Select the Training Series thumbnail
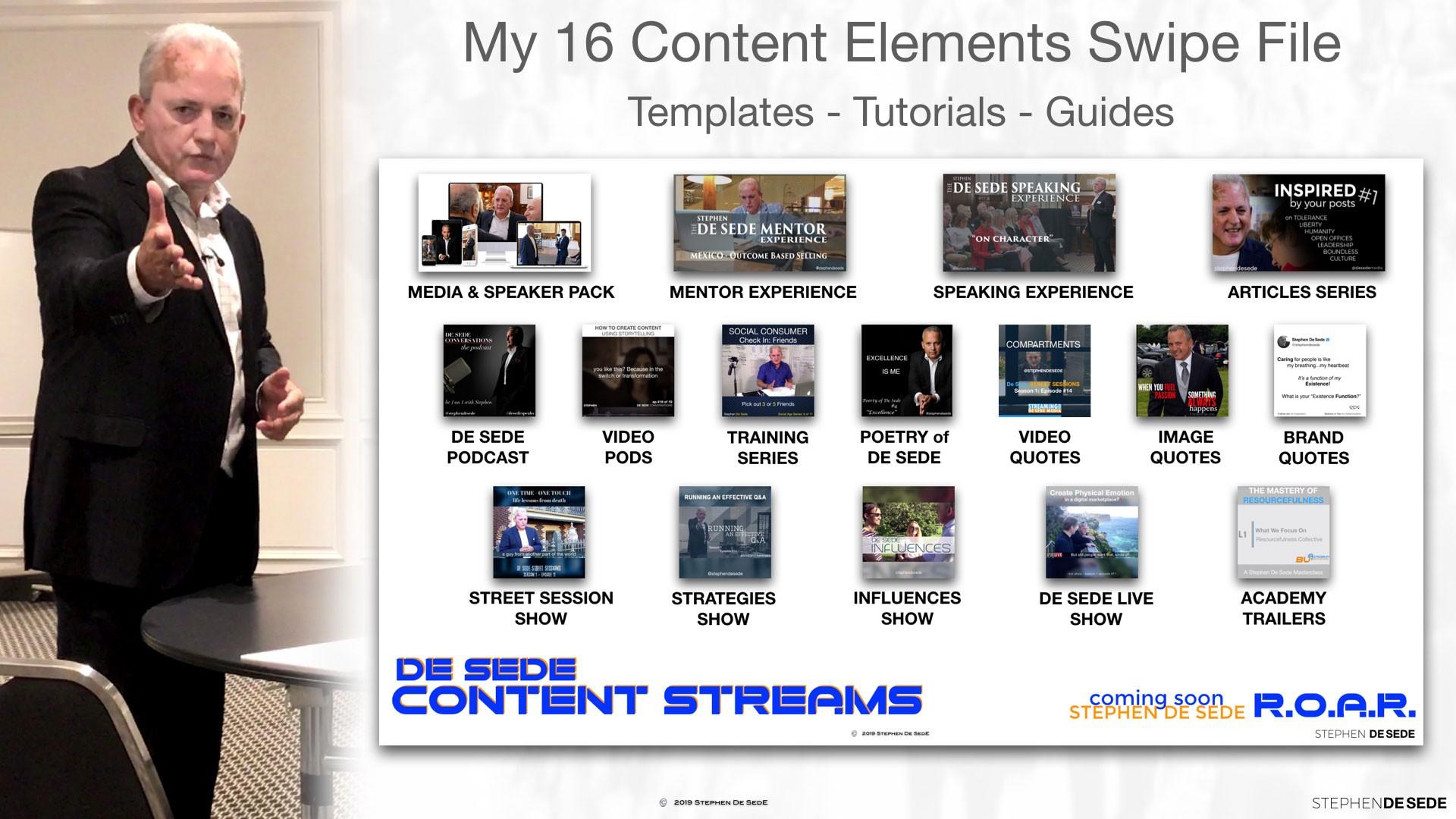This screenshot has height=819, width=1456. [767, 371]
